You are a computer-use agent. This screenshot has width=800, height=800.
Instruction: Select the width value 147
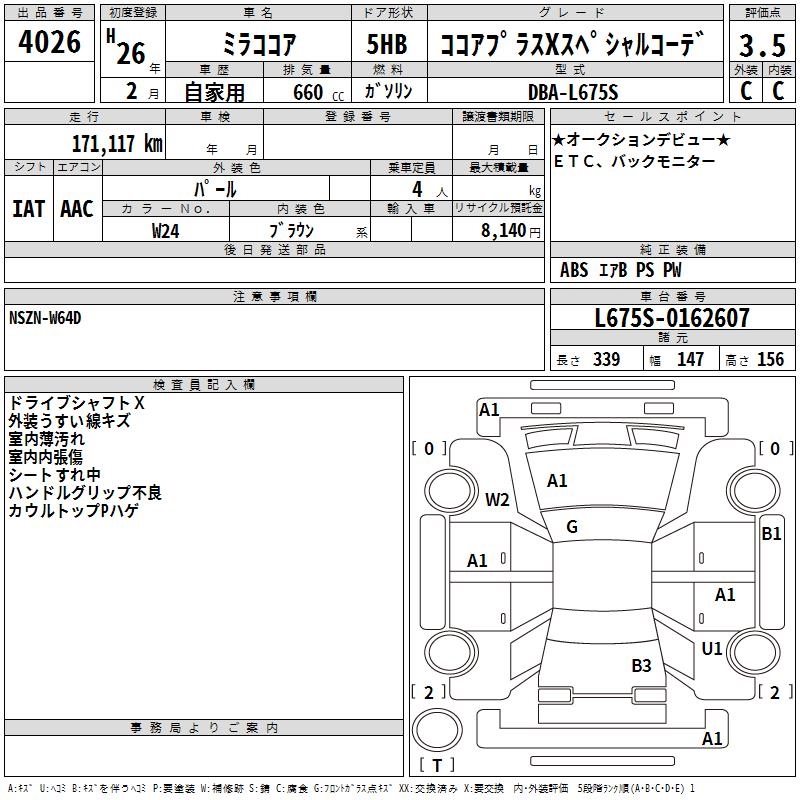(x=690, y=359)
